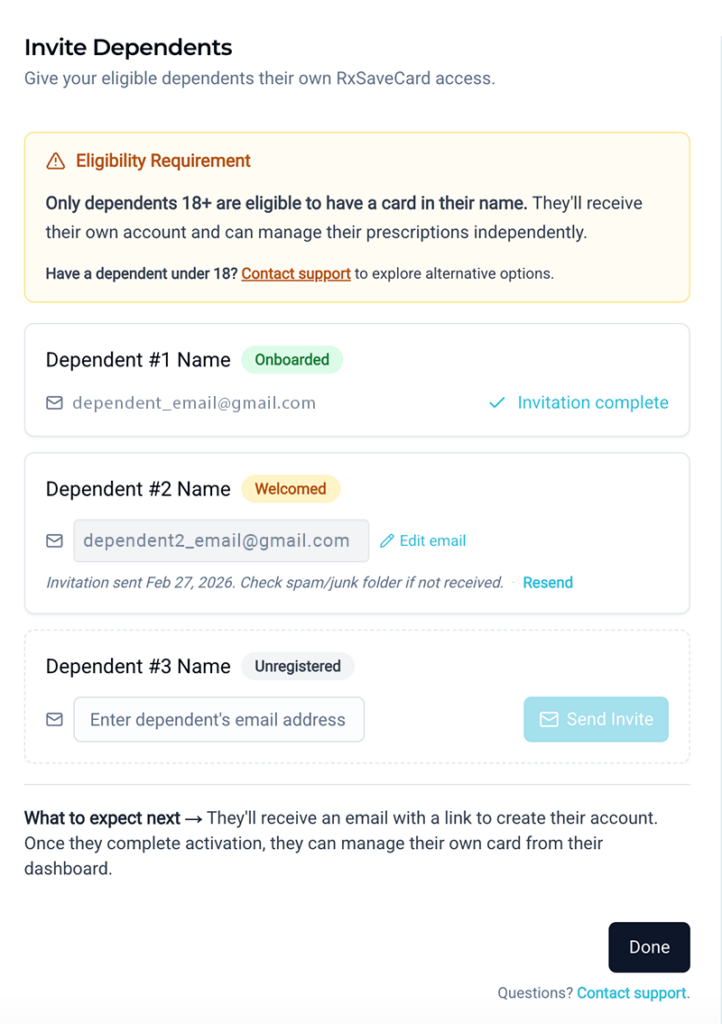
Task: Click the envelope icon beside Dependent #3 email input
Action: tap(55, 720)
